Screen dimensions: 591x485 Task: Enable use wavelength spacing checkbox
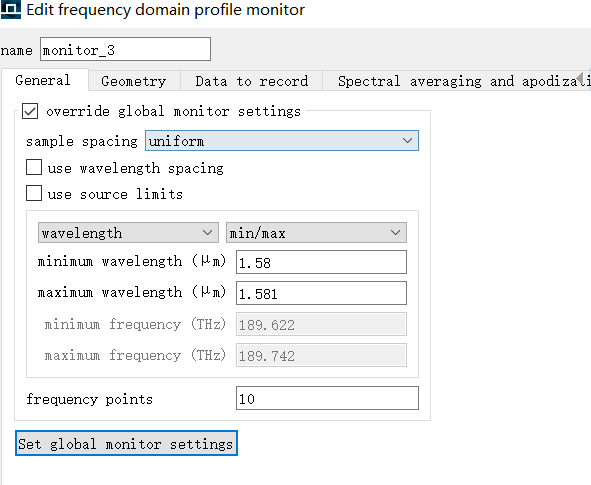(x=34, y=167)
